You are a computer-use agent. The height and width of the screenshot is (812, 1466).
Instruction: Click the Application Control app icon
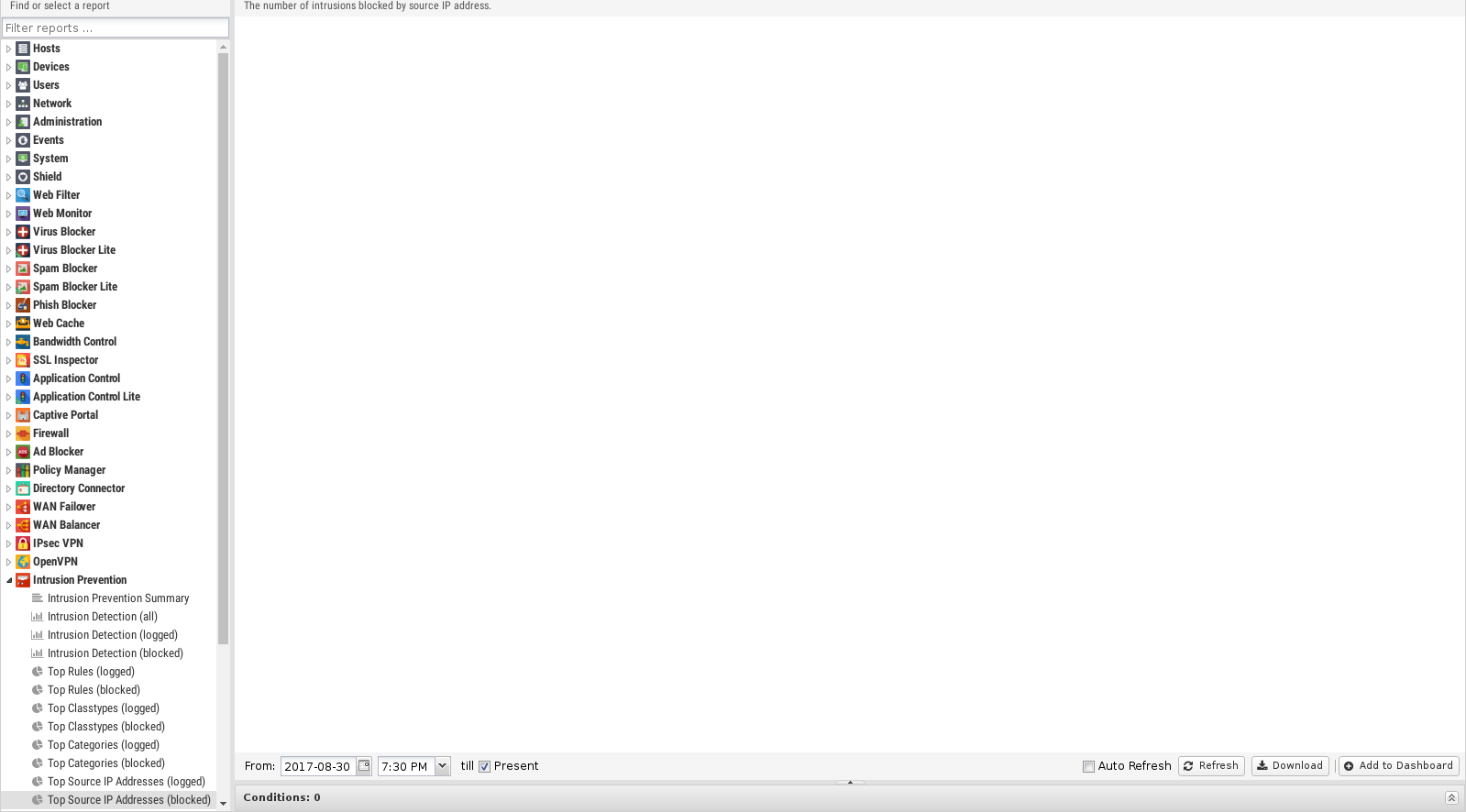(x=23, y=379)
